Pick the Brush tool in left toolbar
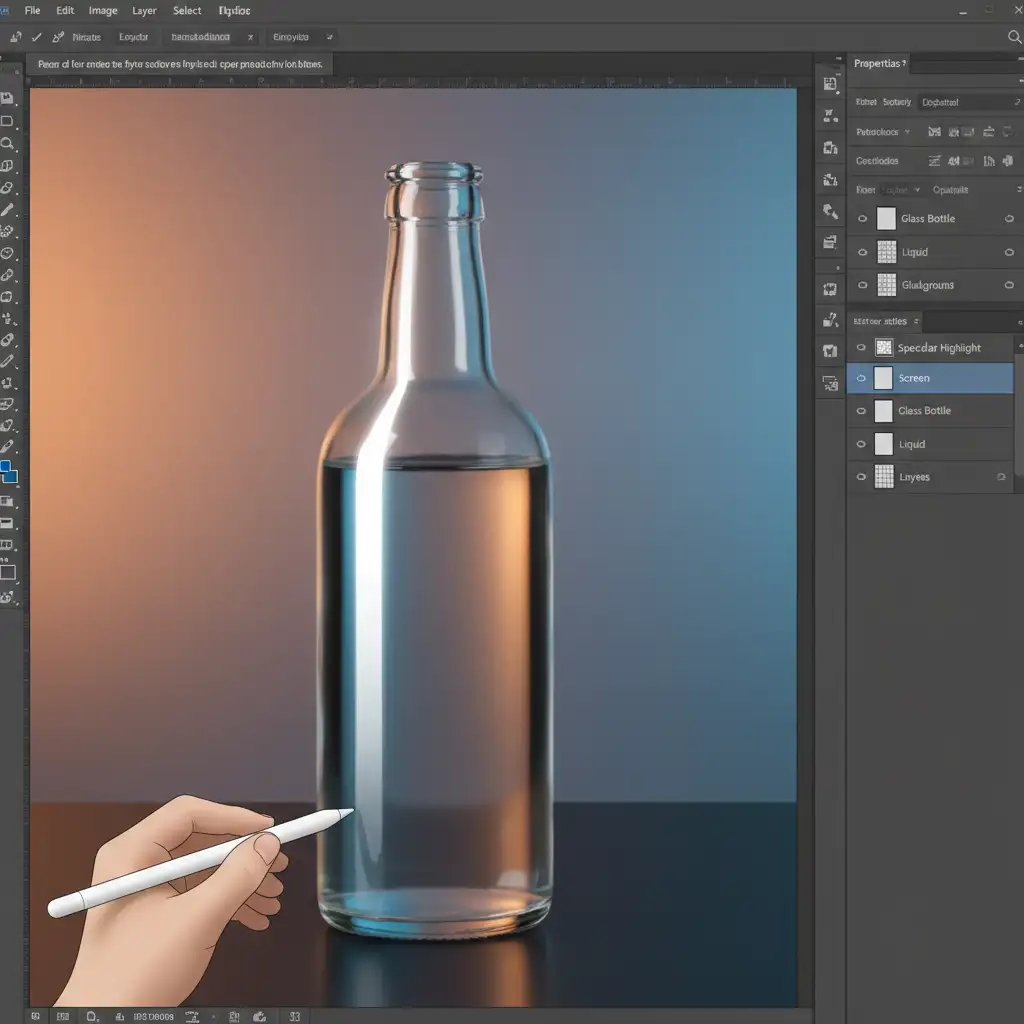This screenshot has width=1024, height=1024. point(7,210)
